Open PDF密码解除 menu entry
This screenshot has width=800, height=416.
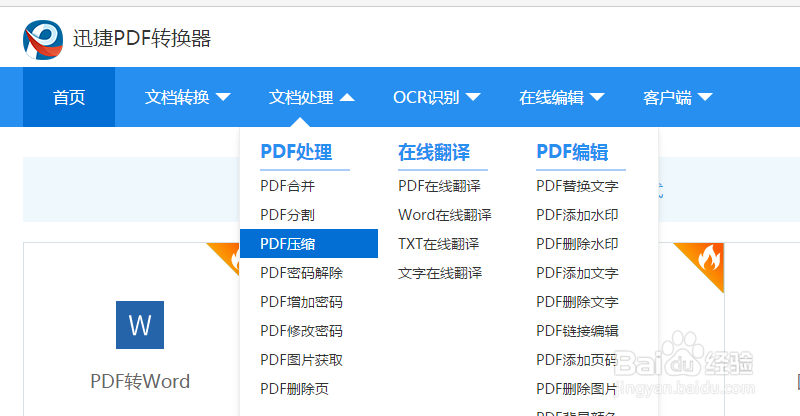301,273
